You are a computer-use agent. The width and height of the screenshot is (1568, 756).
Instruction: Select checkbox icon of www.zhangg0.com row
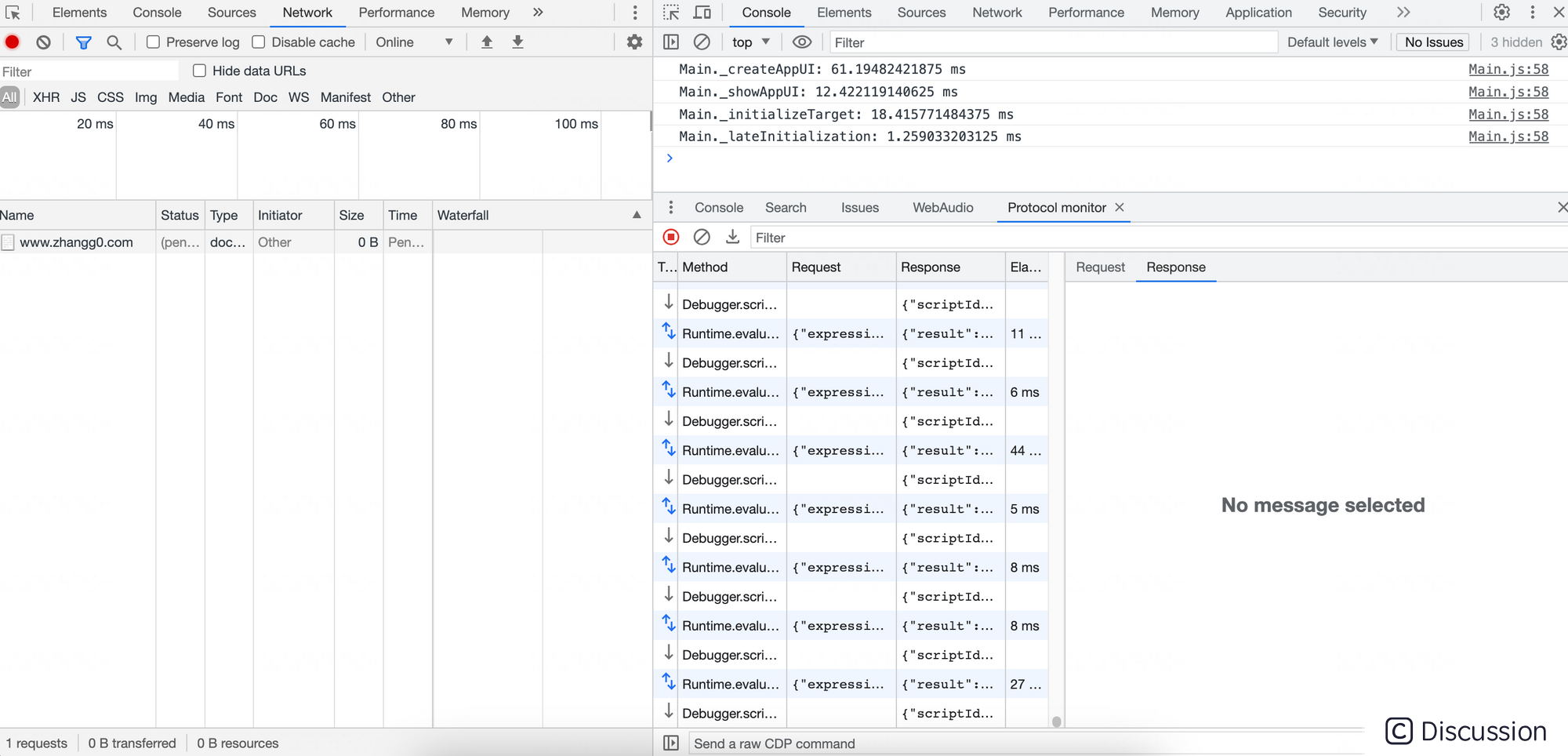coord(8,242)
